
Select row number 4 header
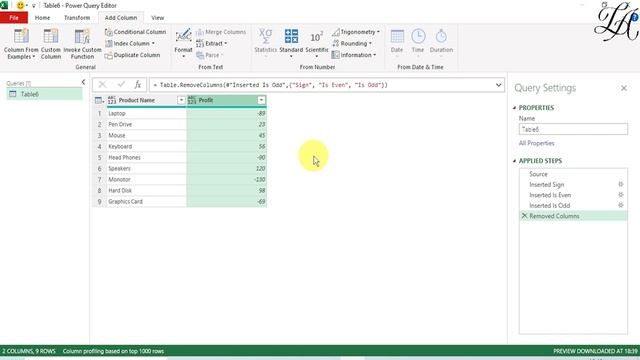99,146
